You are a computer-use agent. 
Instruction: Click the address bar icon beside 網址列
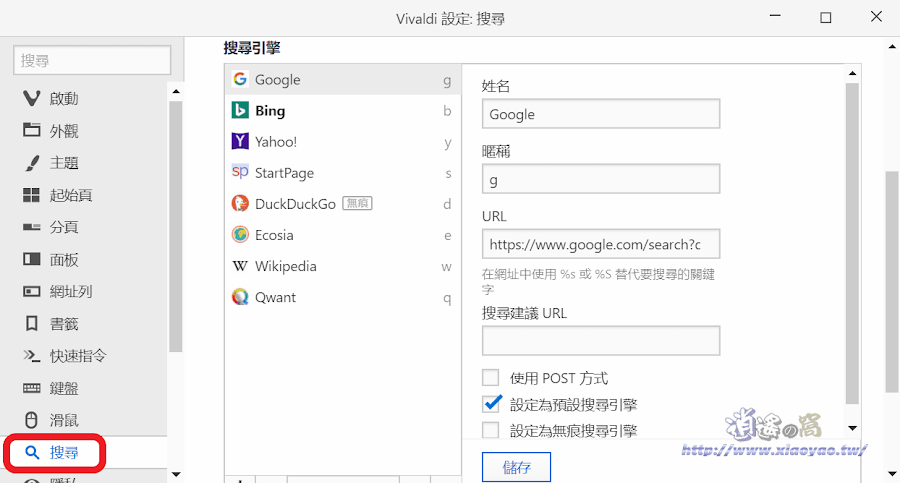(x=32, y=291)
